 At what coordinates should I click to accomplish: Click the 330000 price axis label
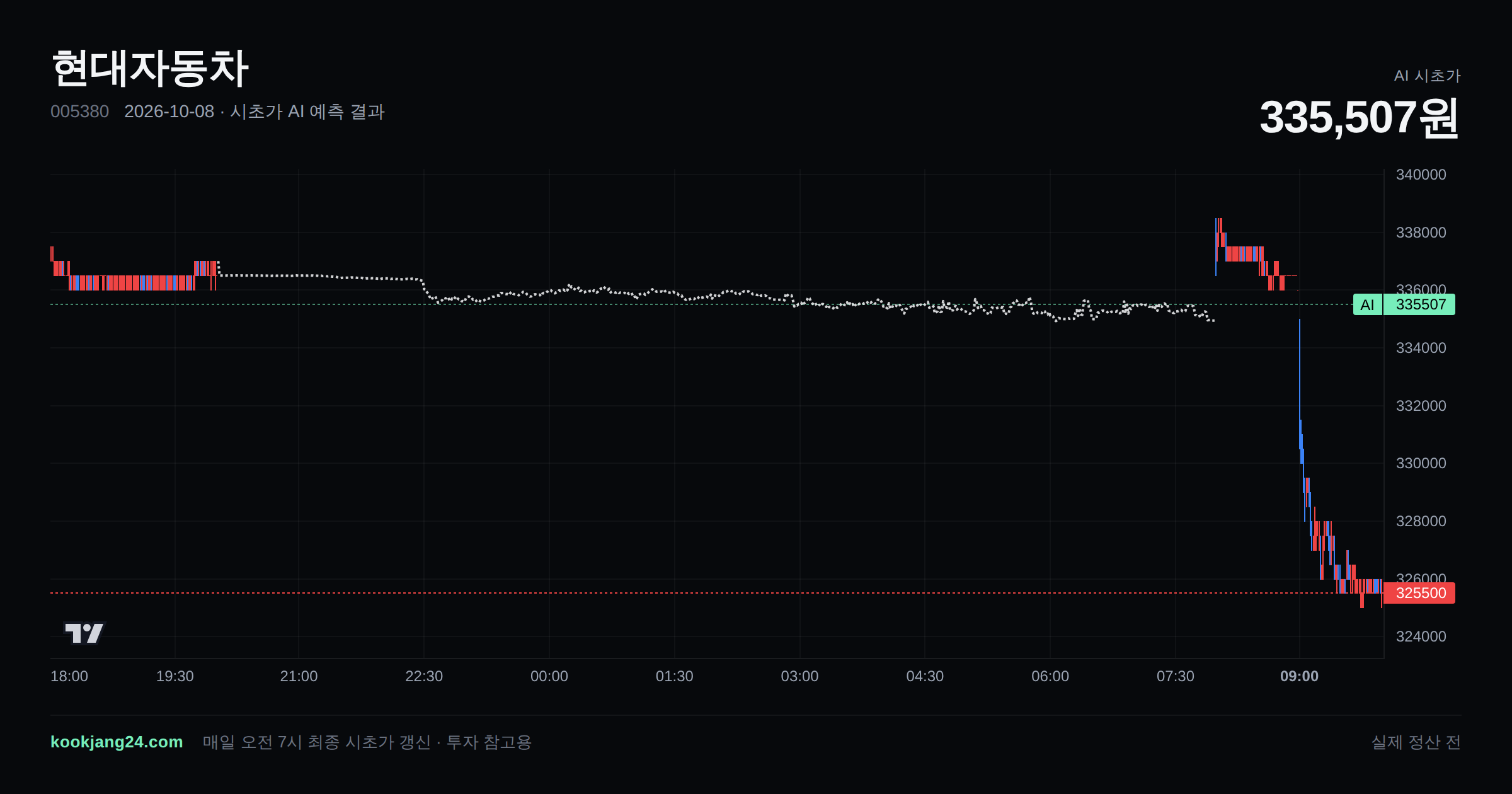tap(1421, 463)
